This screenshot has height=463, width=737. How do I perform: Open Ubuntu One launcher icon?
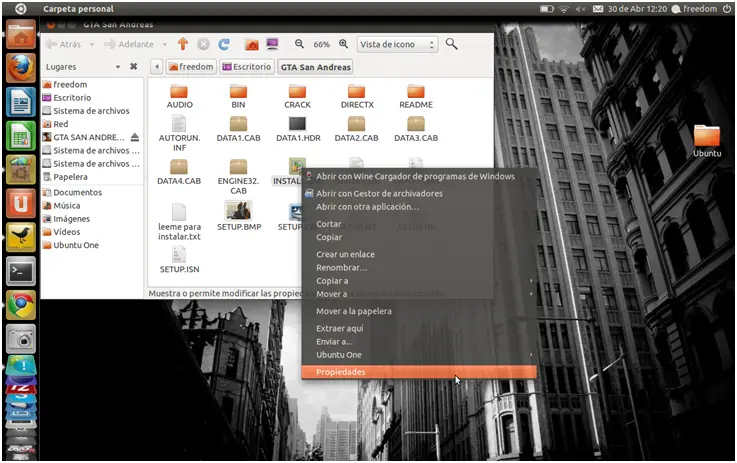pyautogui.click(x=21, y=204)
